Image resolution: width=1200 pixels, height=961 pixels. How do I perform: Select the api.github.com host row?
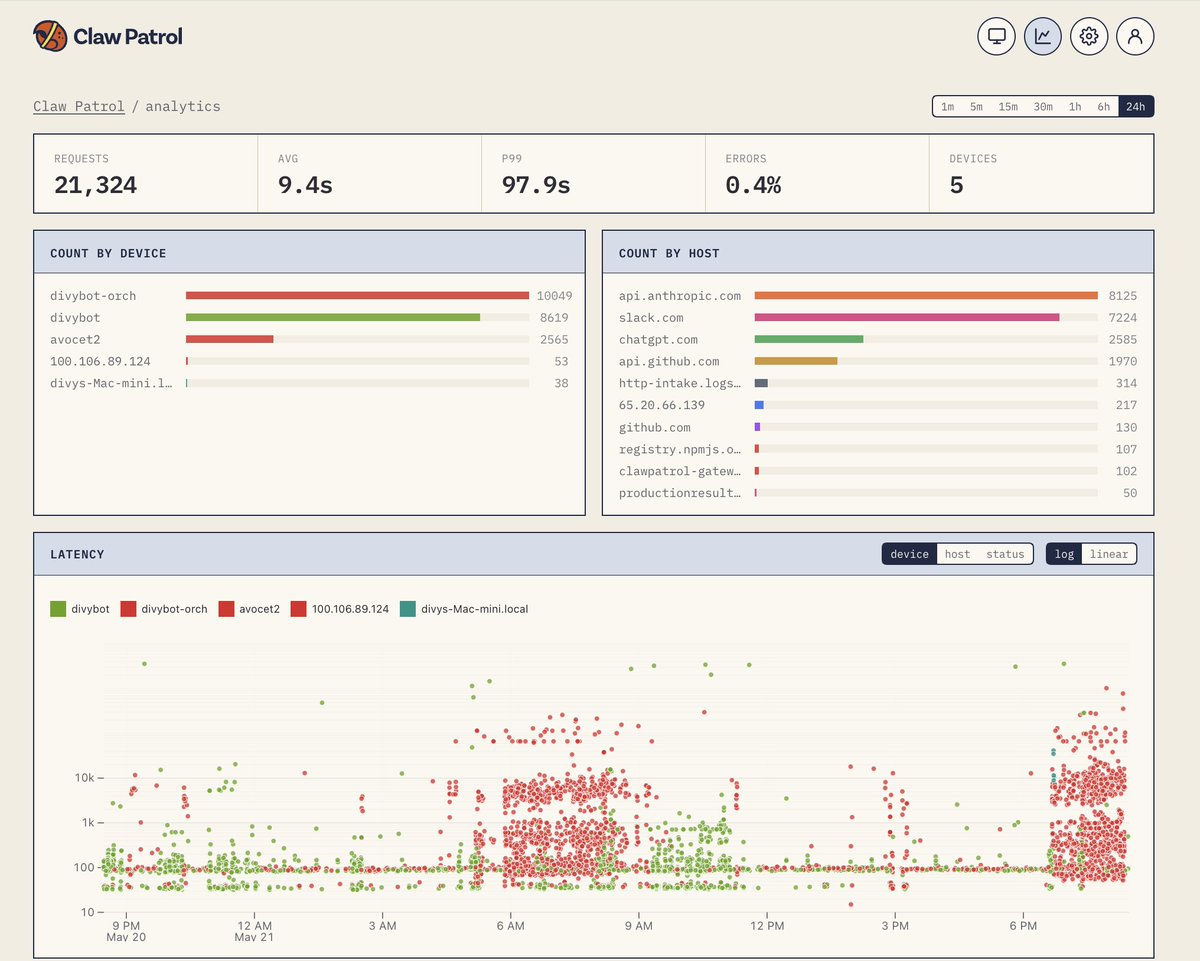click(x=878, y=362)
